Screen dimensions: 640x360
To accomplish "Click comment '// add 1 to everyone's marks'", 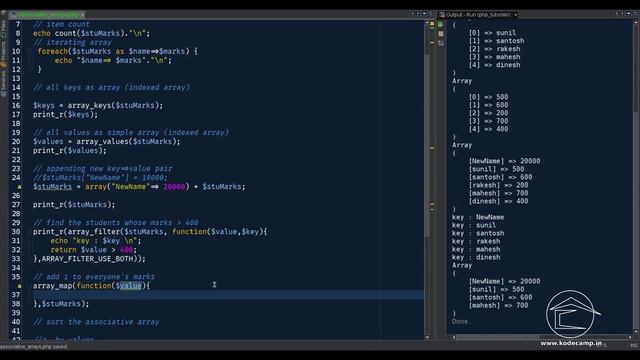I will click(94, 277).
